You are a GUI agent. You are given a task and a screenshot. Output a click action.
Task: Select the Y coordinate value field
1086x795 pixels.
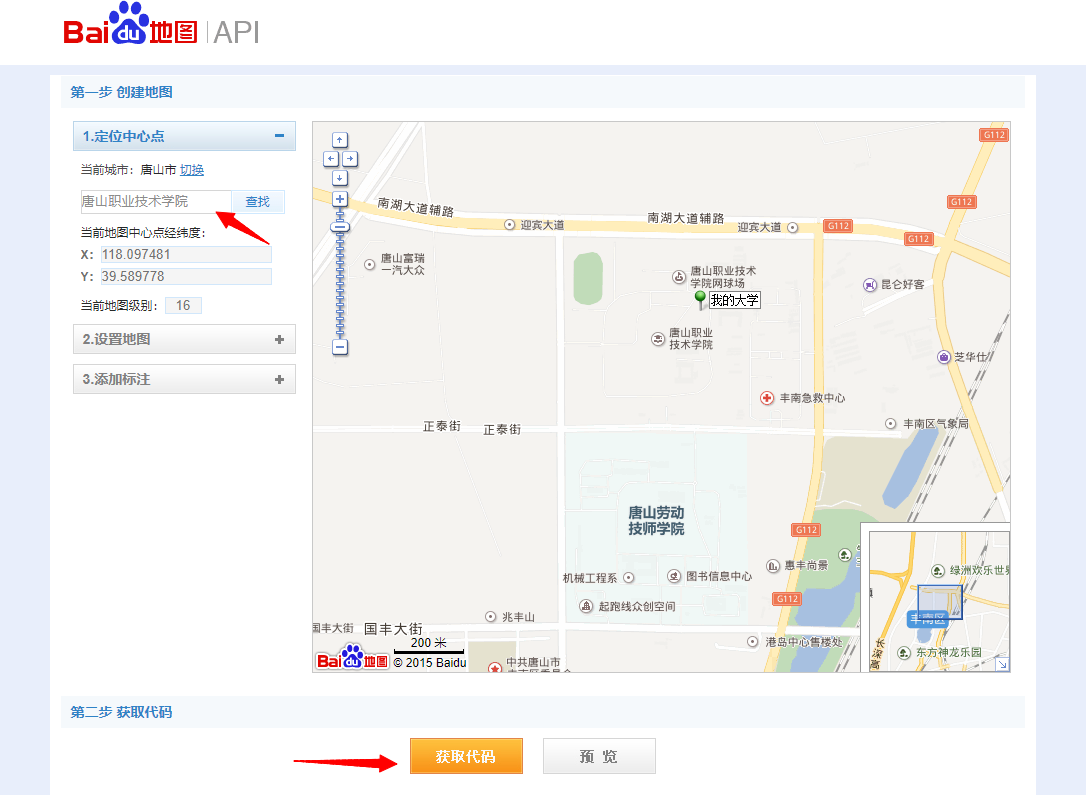point(185,276)
